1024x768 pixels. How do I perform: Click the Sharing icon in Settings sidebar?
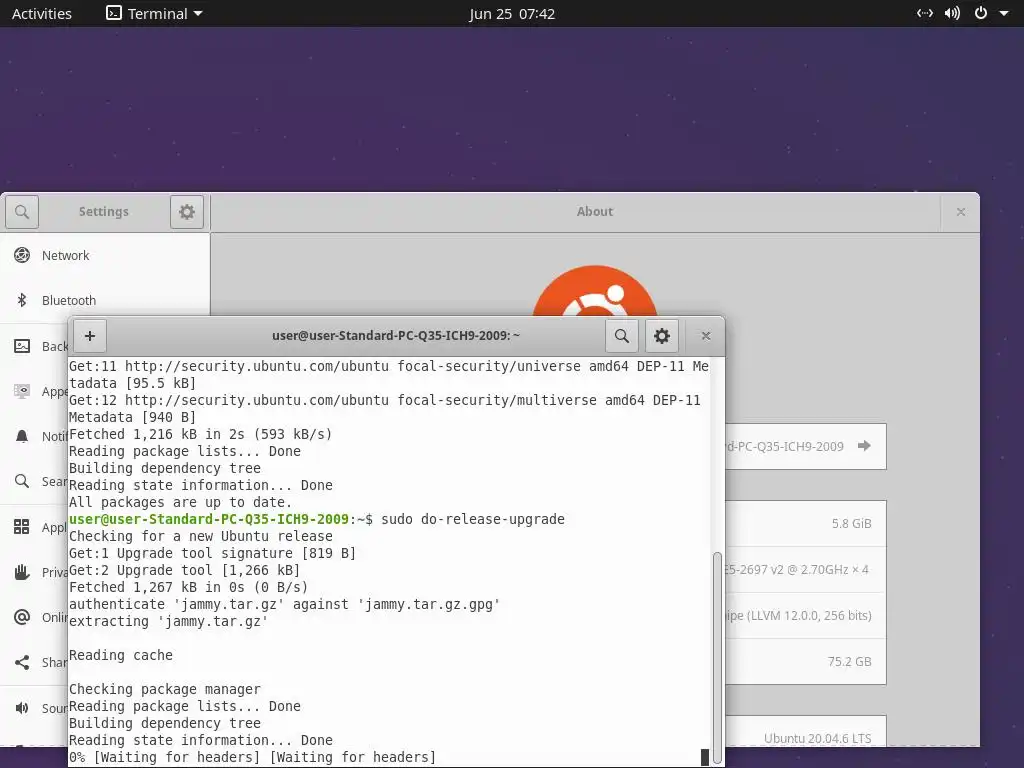22,662
